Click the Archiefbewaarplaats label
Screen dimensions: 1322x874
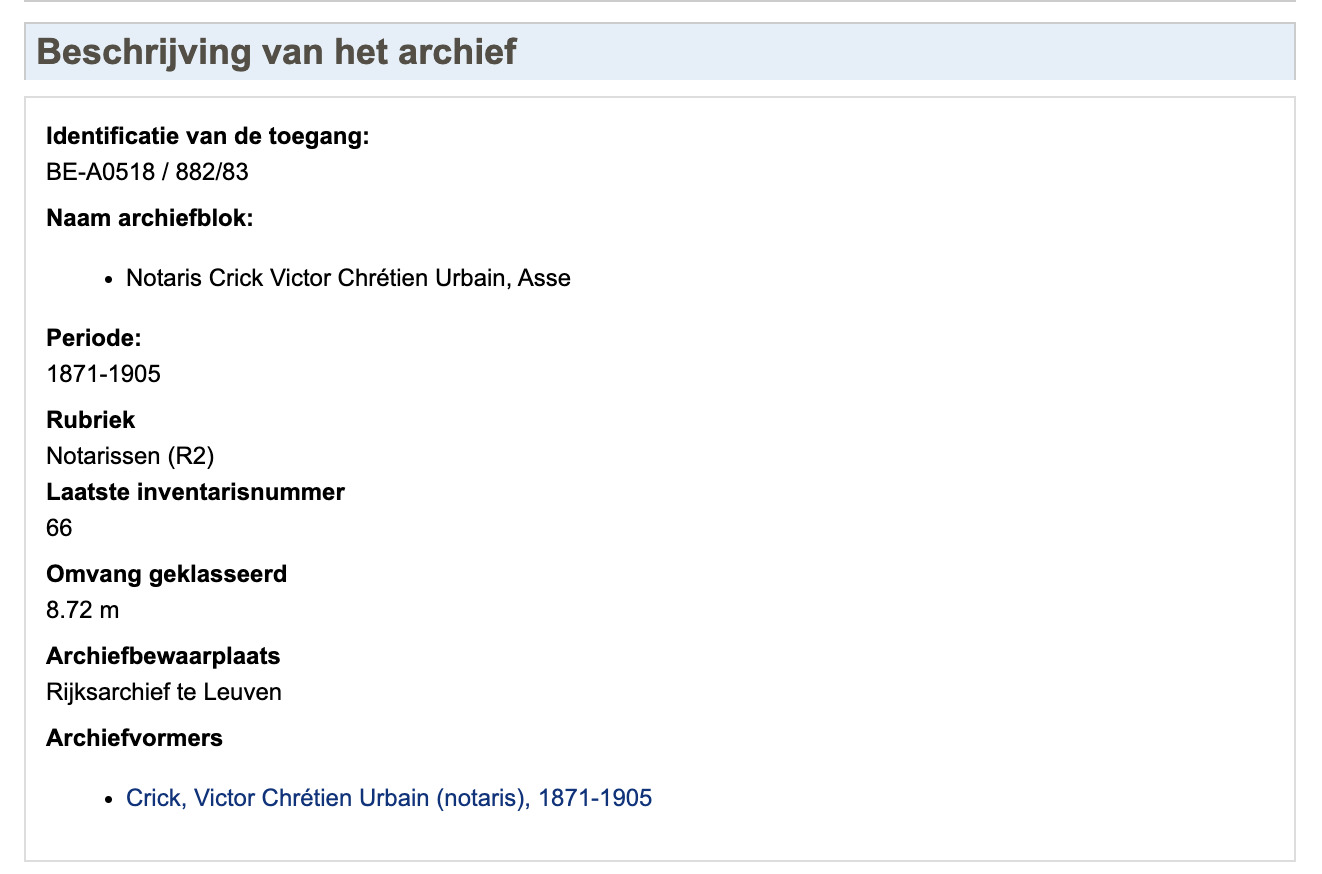[163, 656]
